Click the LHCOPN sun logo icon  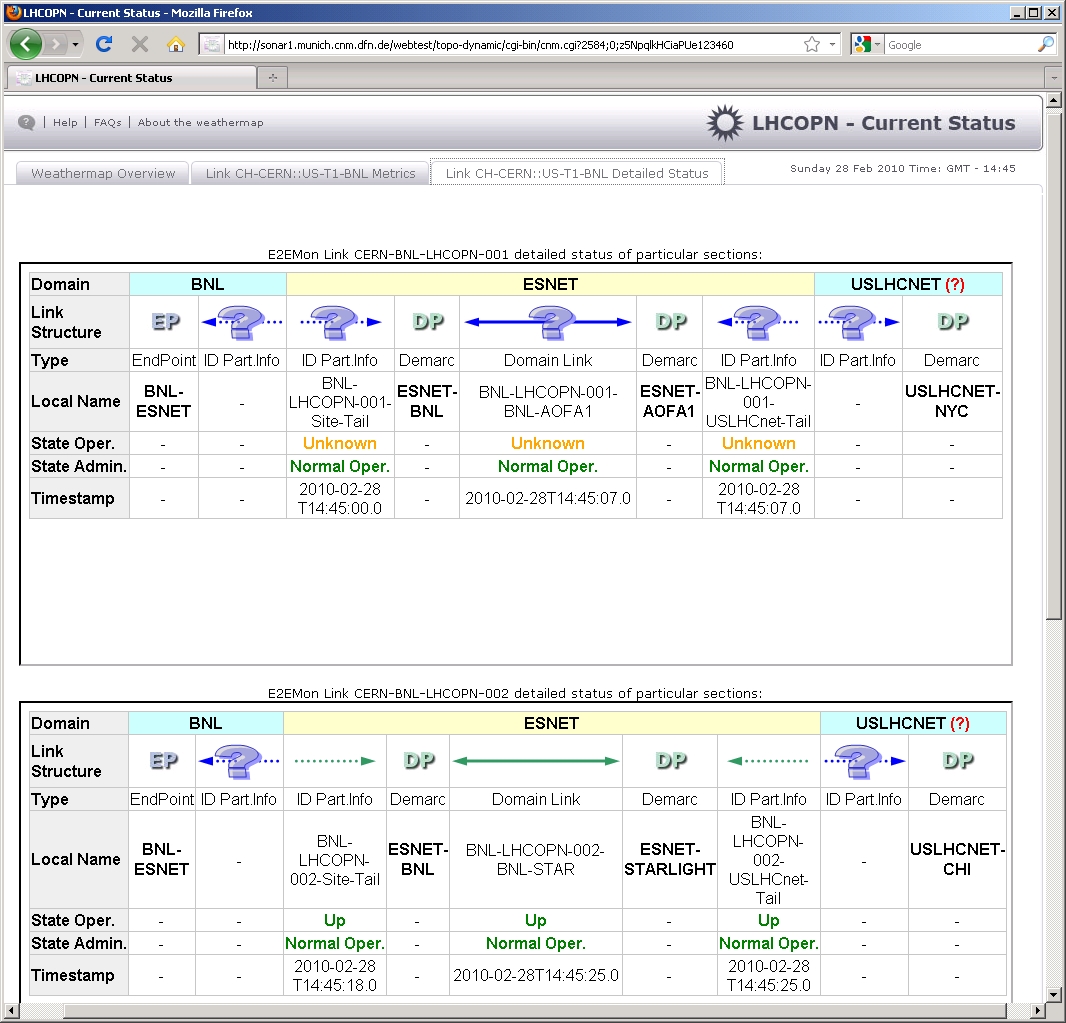723,123
